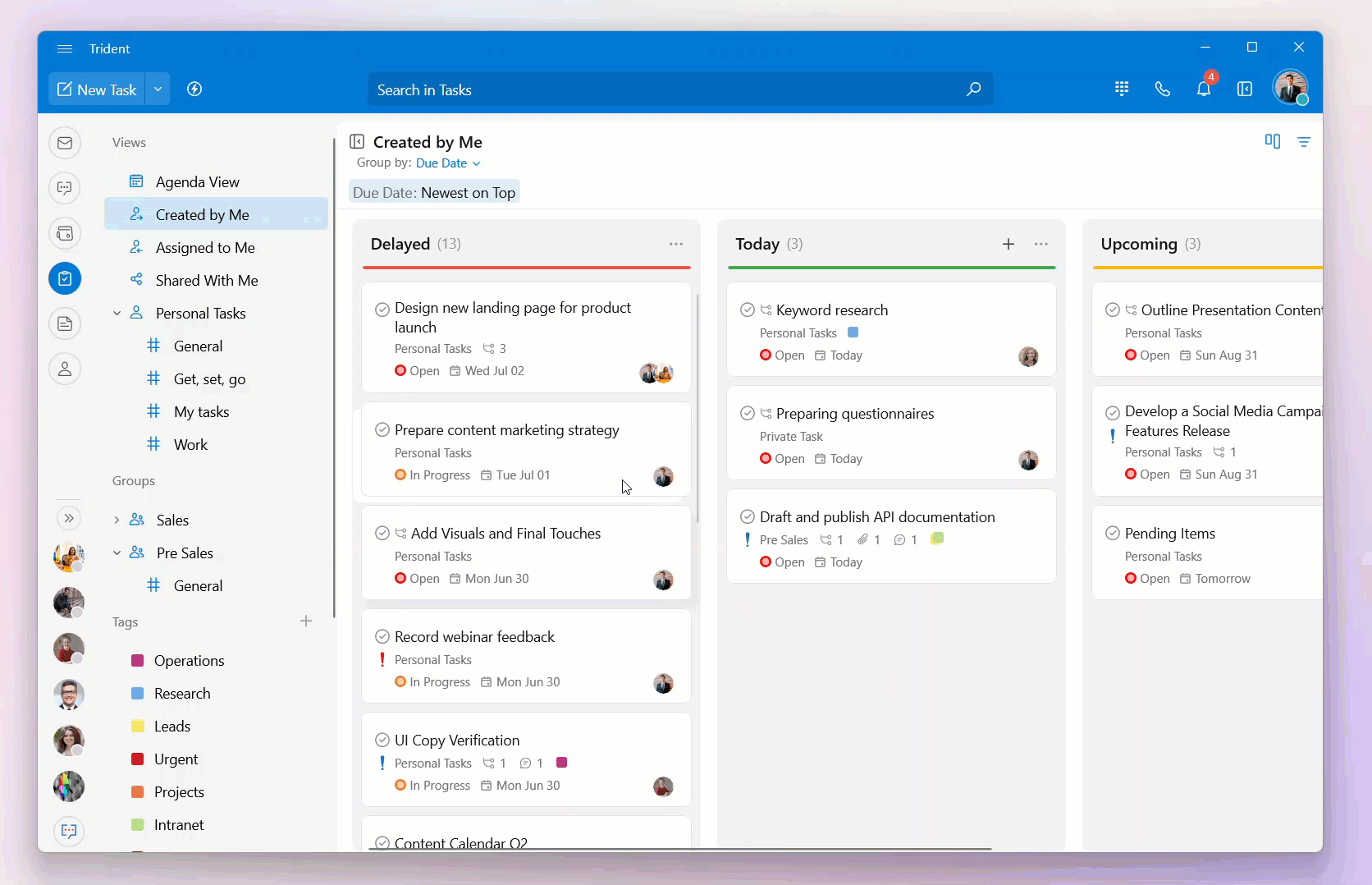1372x885 pixels.
Task: Open the chat bot icon at rail bottom
Action: 69,831
